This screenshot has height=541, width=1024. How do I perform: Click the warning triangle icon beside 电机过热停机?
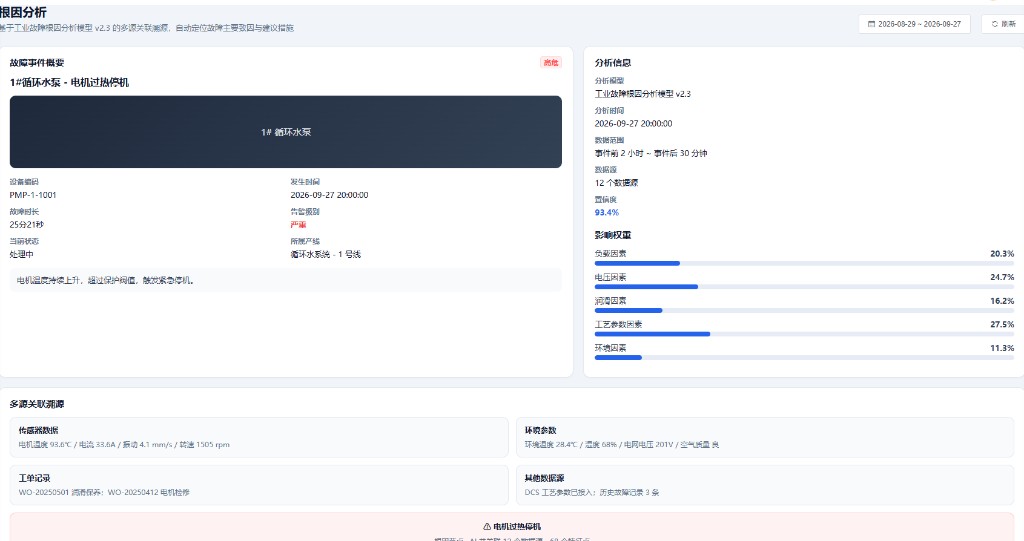coord(487,527)
